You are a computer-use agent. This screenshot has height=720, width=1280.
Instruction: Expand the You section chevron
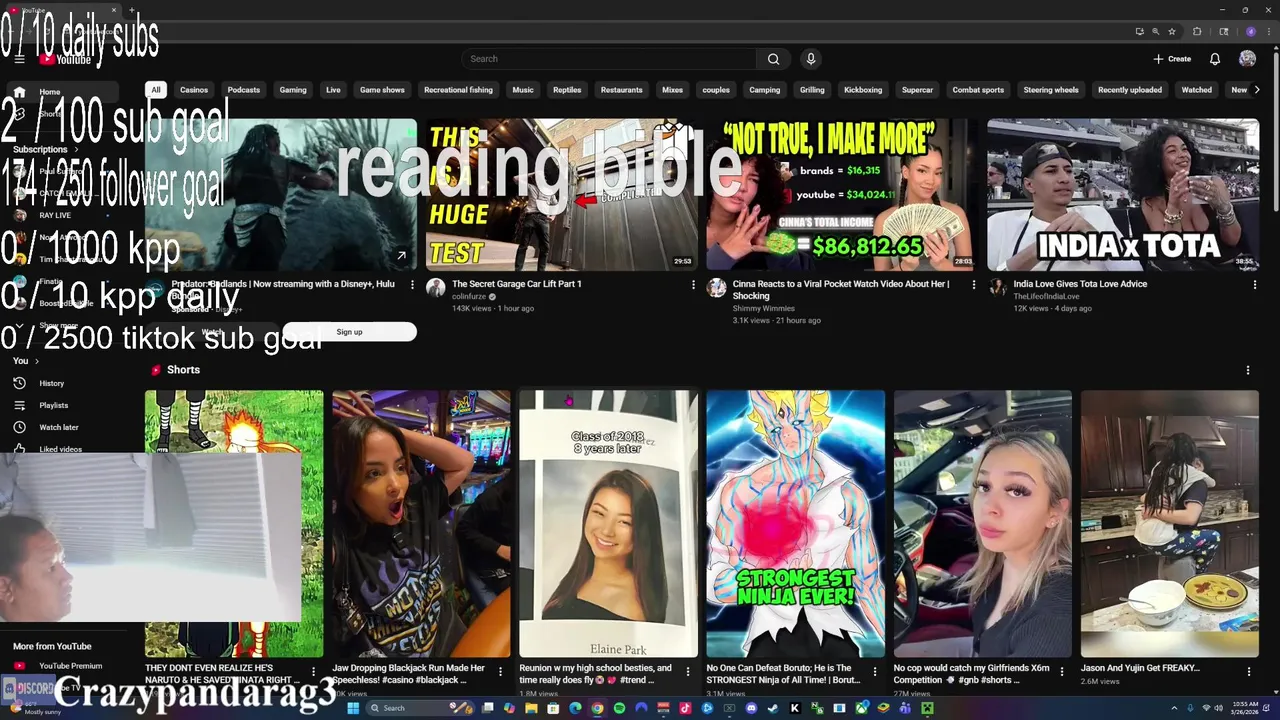pos(37,361)
